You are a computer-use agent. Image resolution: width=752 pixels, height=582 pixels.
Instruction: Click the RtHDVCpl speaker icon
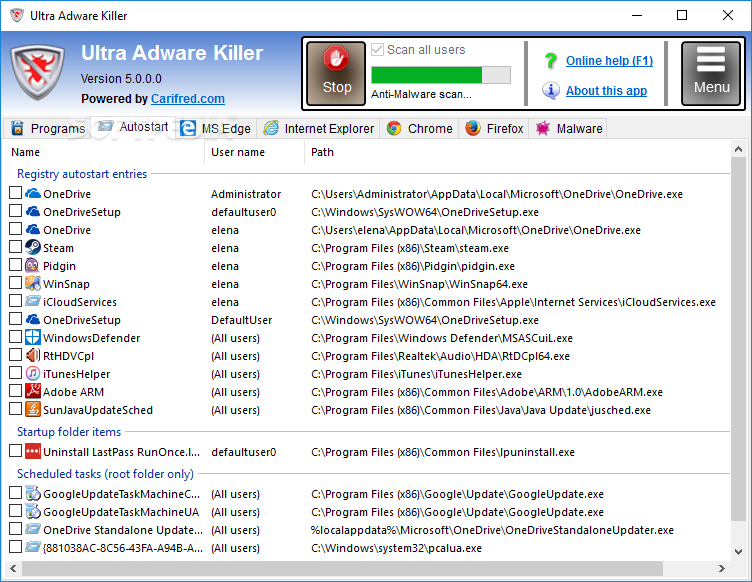33,355
